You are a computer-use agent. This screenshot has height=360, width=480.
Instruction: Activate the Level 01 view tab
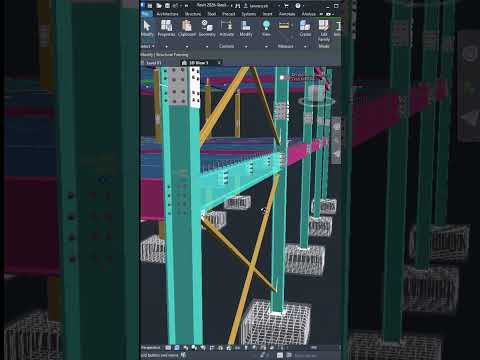pos(154,63)
